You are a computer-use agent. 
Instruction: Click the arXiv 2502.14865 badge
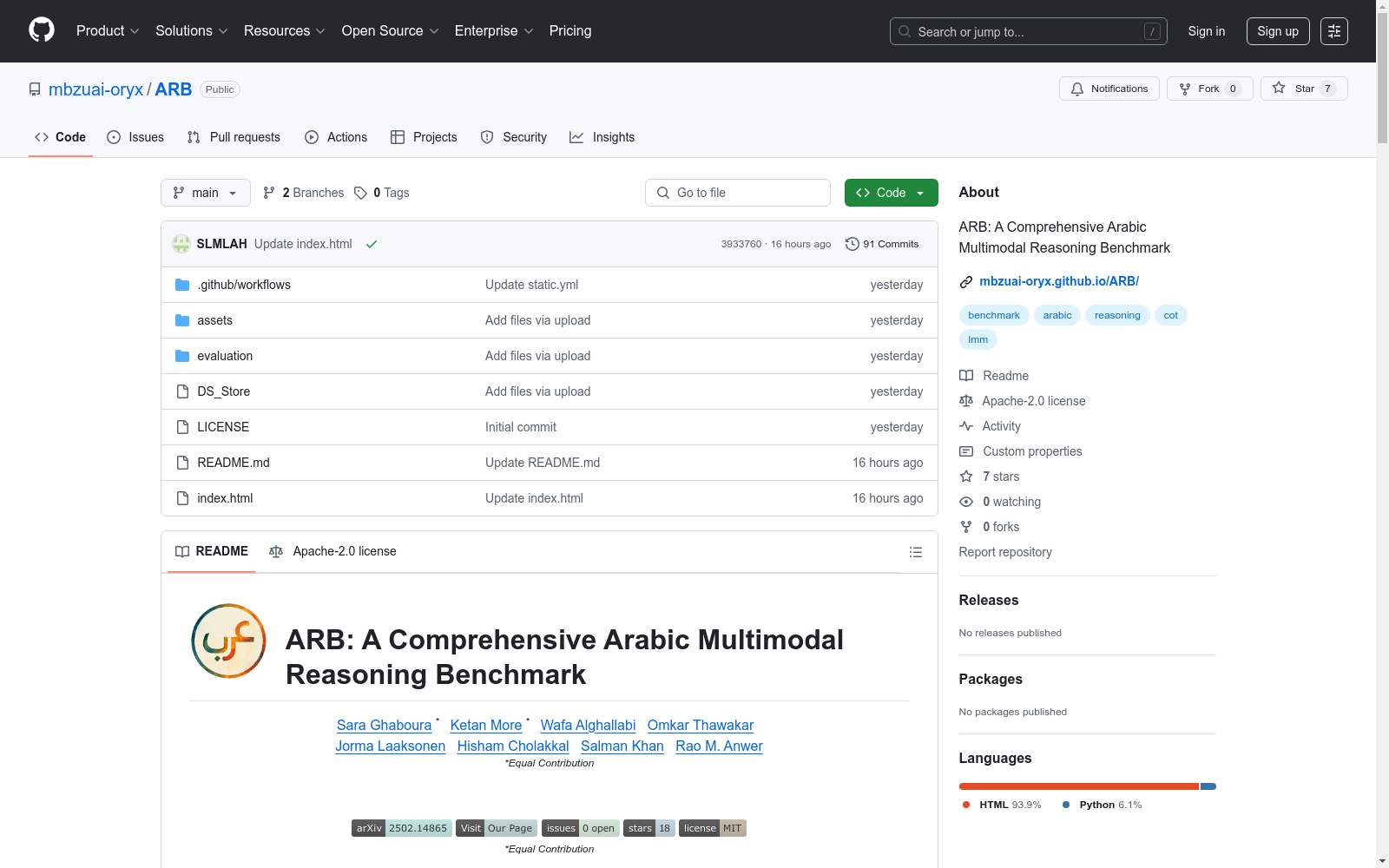(x=401, y=828)
